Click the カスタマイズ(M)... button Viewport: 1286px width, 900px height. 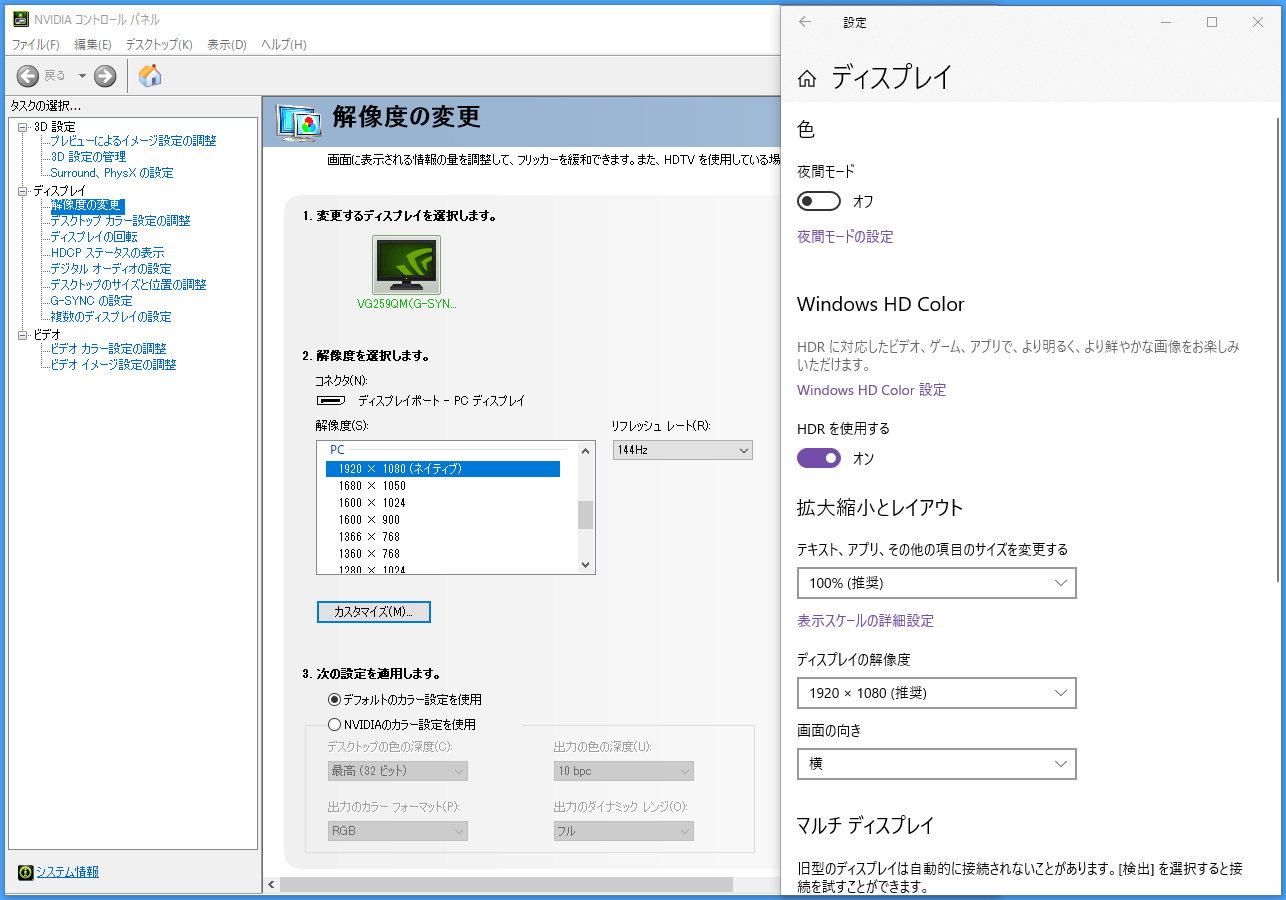374,611
